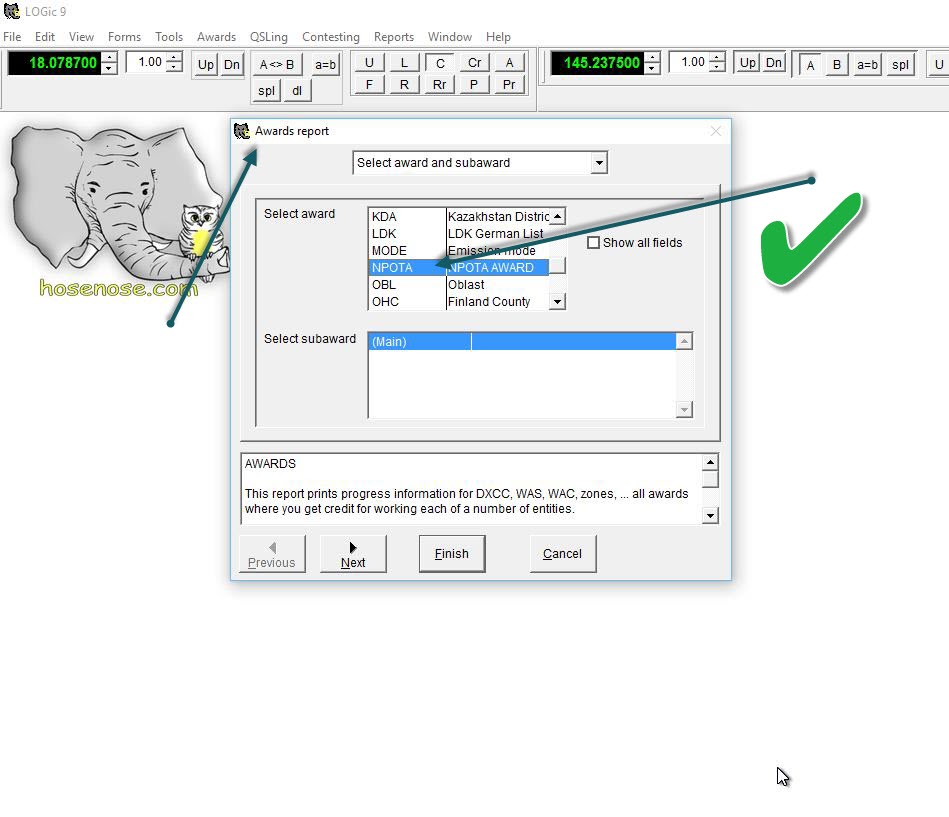This screenshot has height=817, width=949.
Task: Click the Next button
Action: point(353,554)
